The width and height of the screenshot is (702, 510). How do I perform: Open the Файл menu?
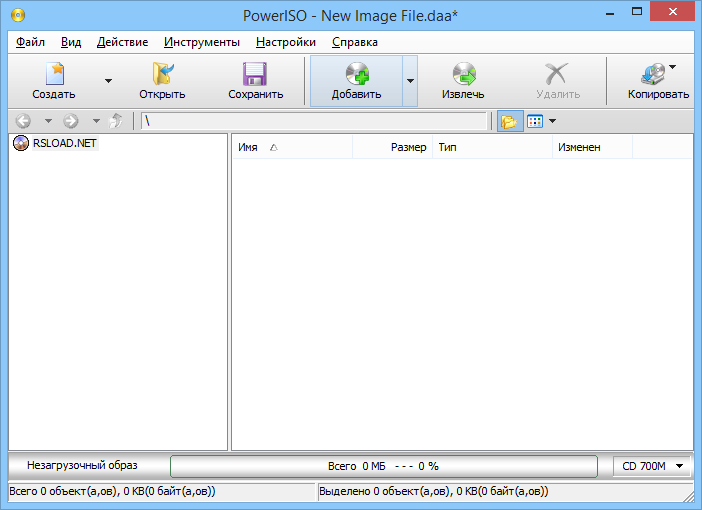[30, 42]
